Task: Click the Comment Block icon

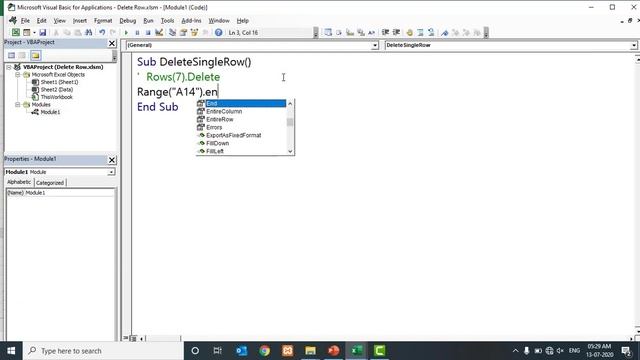Action: pos(420,32)
